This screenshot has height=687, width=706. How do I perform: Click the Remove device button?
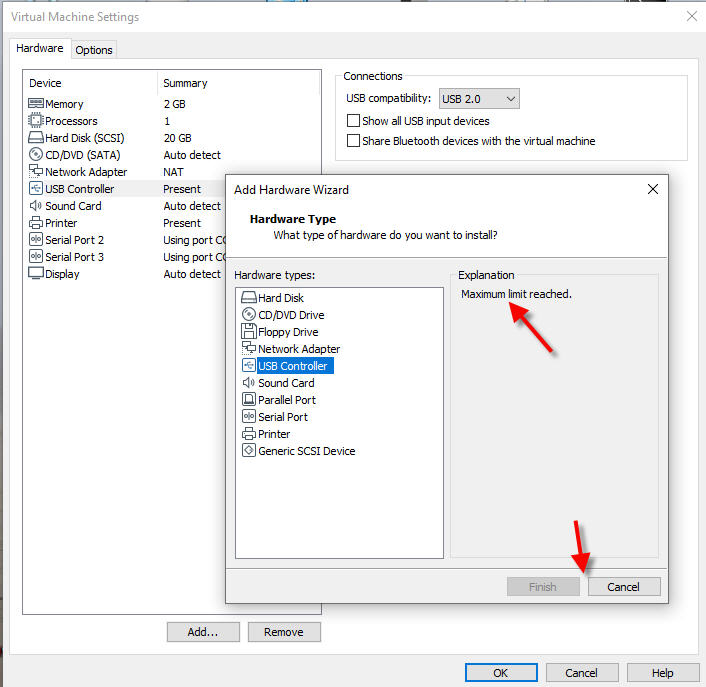tap(284, 632)
